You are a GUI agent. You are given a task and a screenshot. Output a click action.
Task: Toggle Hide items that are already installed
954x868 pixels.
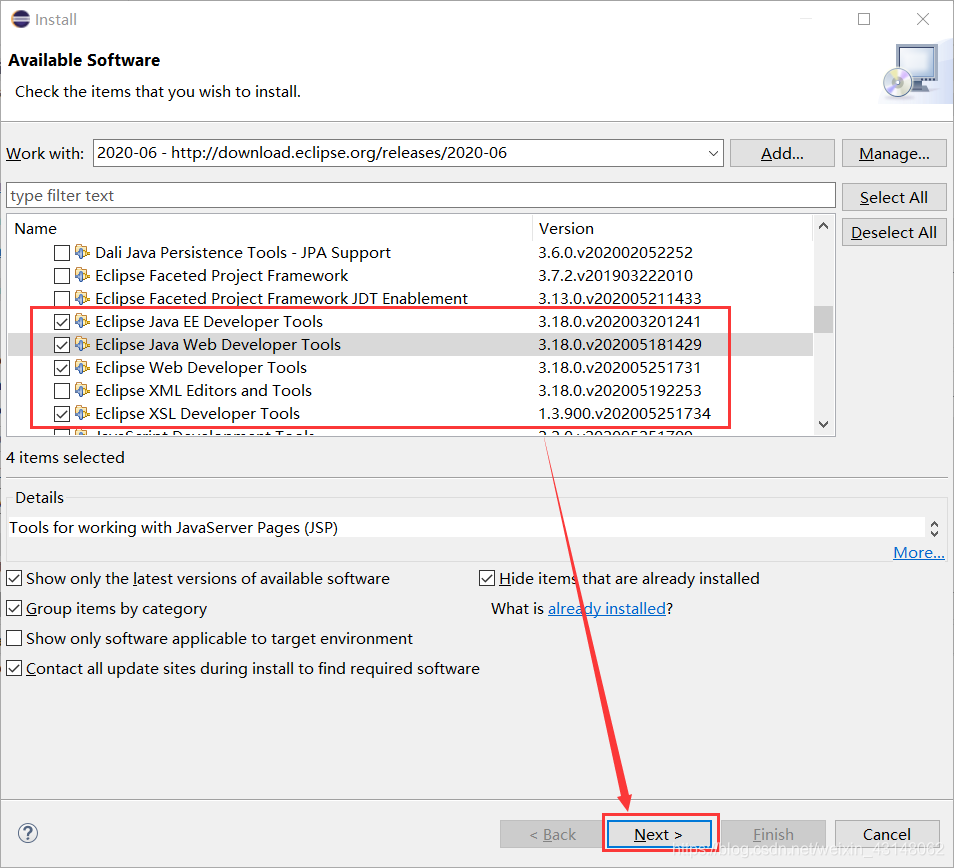pyautogui.click(x=487, y=578)
